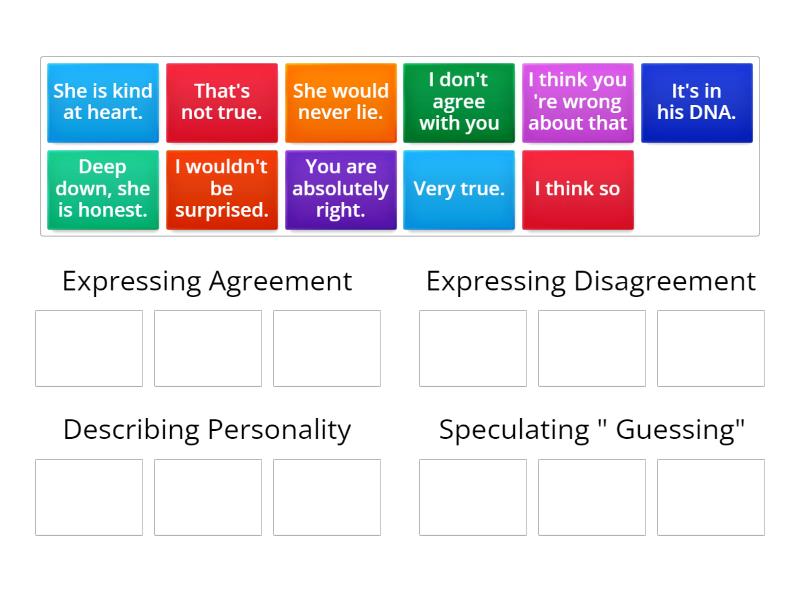The width and height of the screenshot is (800, 600).
Task: Click the 'Speculating Guessing' heading
Action: [591, 429]
